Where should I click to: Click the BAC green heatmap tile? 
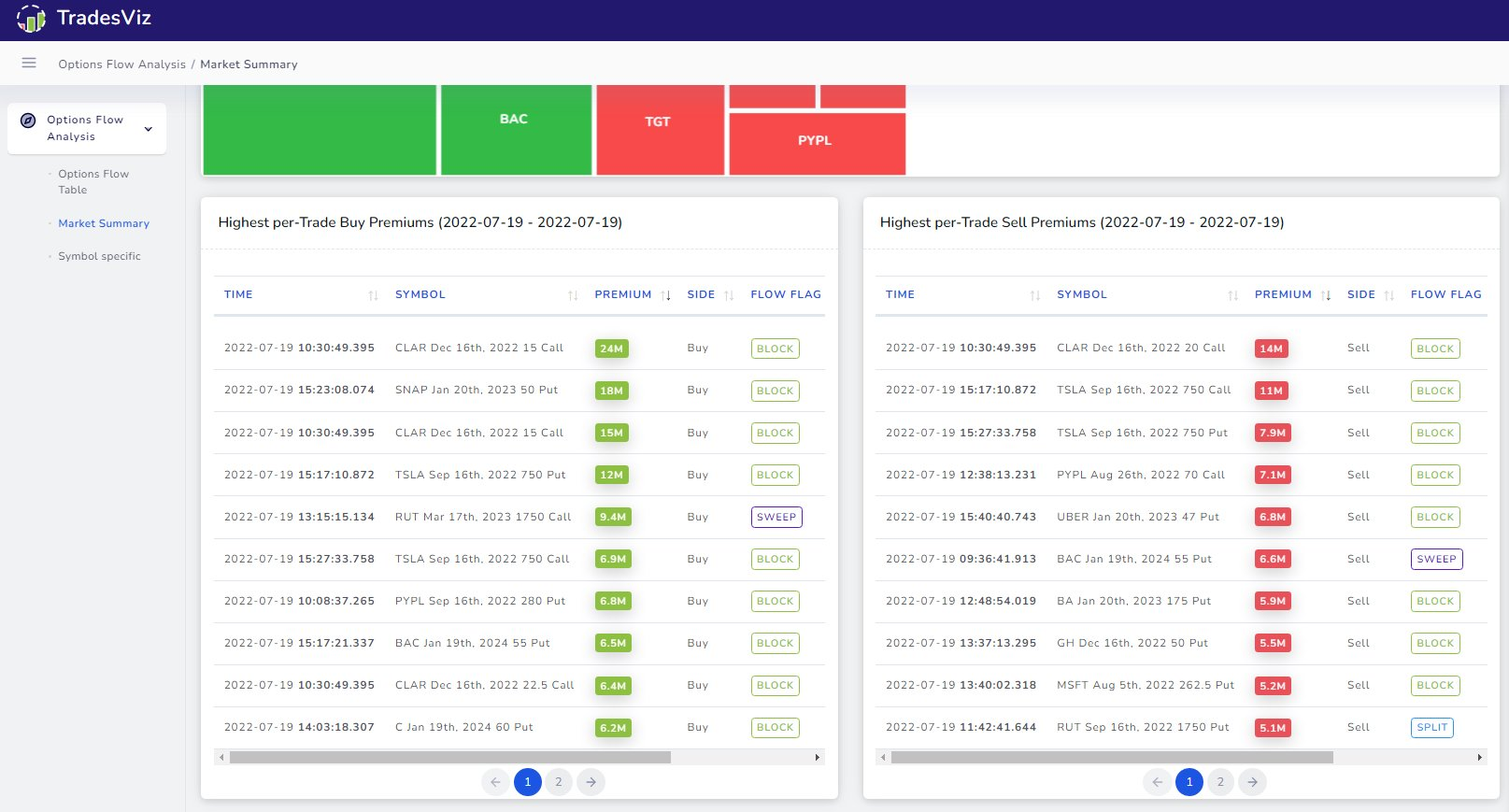516,130
